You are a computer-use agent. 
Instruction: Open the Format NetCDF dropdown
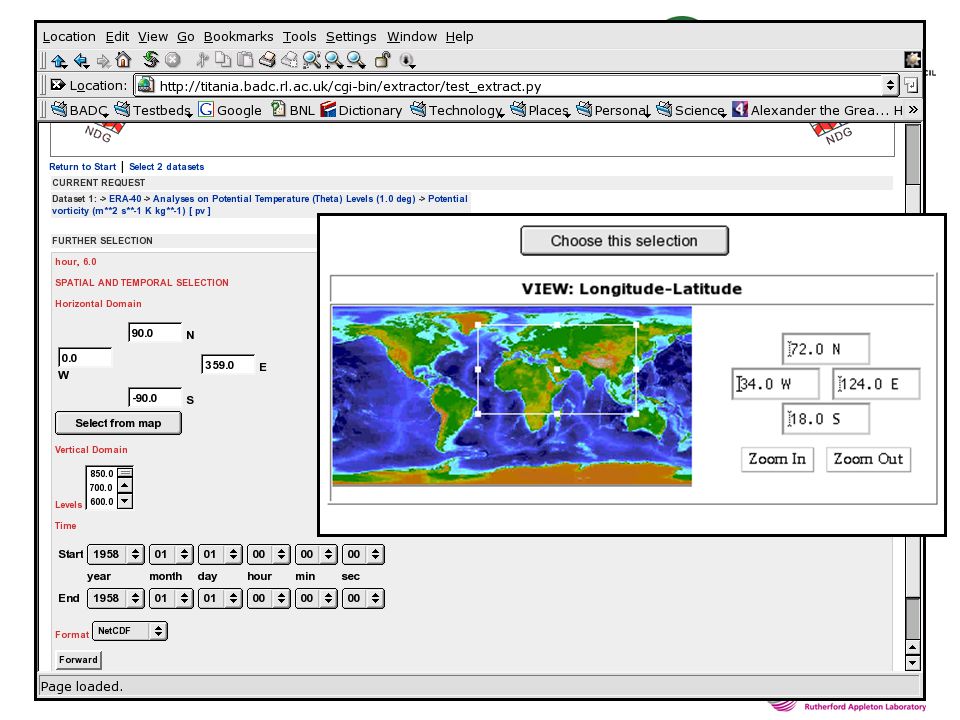pyautogui.click(x=130, y=631)
